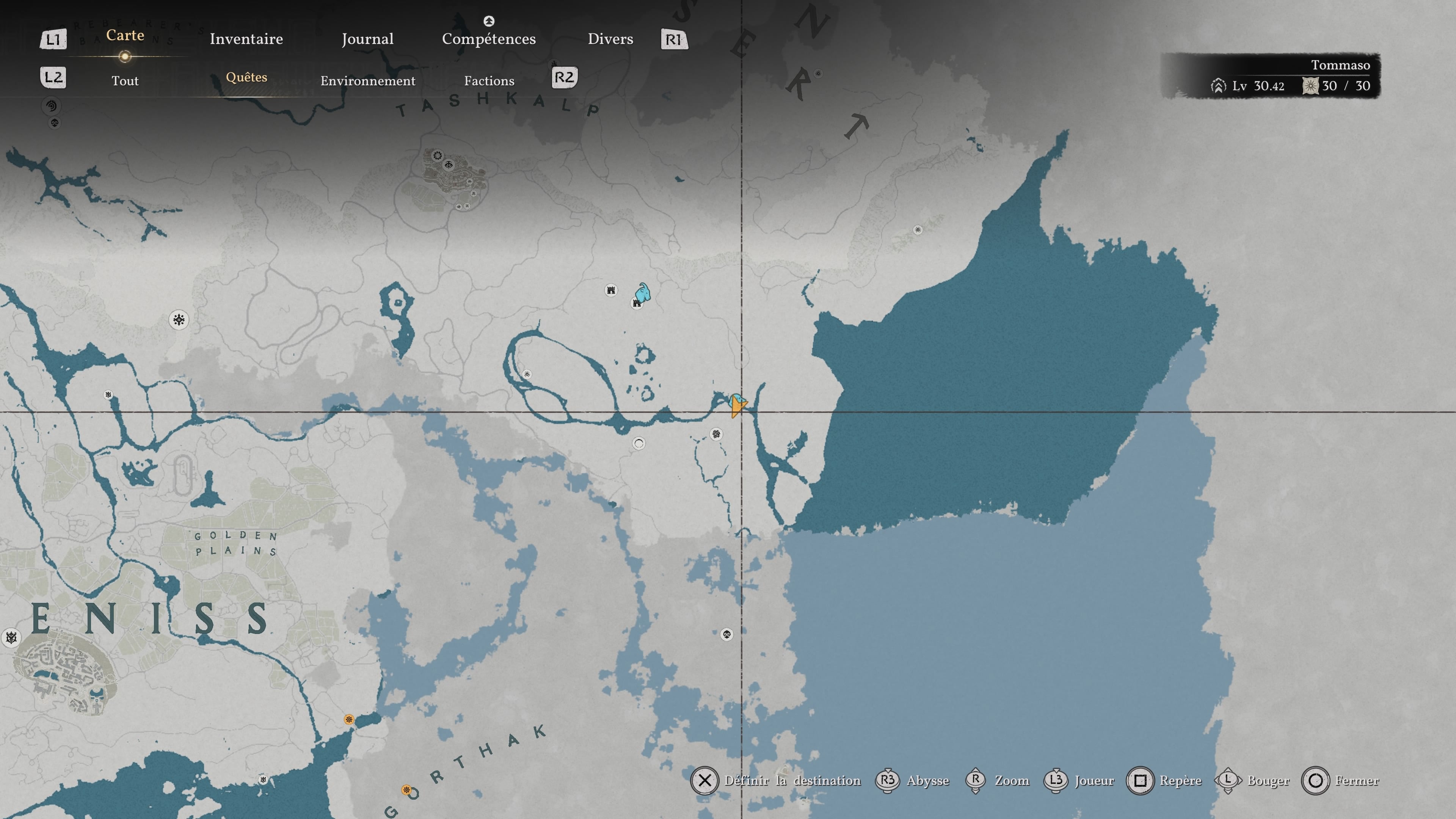Click the R2 next-filter button
The height and width of the screenshot is (819, 1456).
coord(565,77)
